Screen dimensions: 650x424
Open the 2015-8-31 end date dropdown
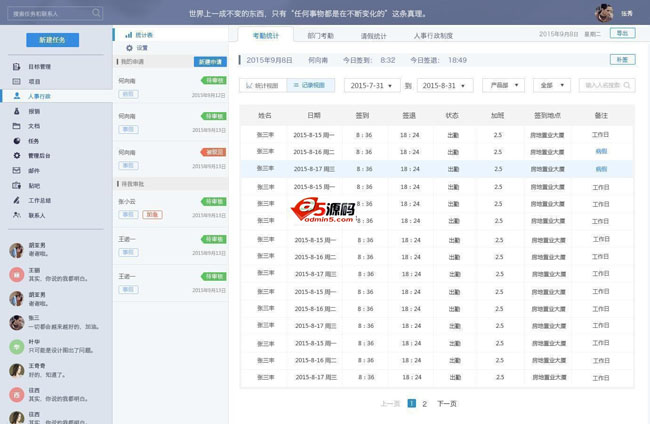(445, 85)
